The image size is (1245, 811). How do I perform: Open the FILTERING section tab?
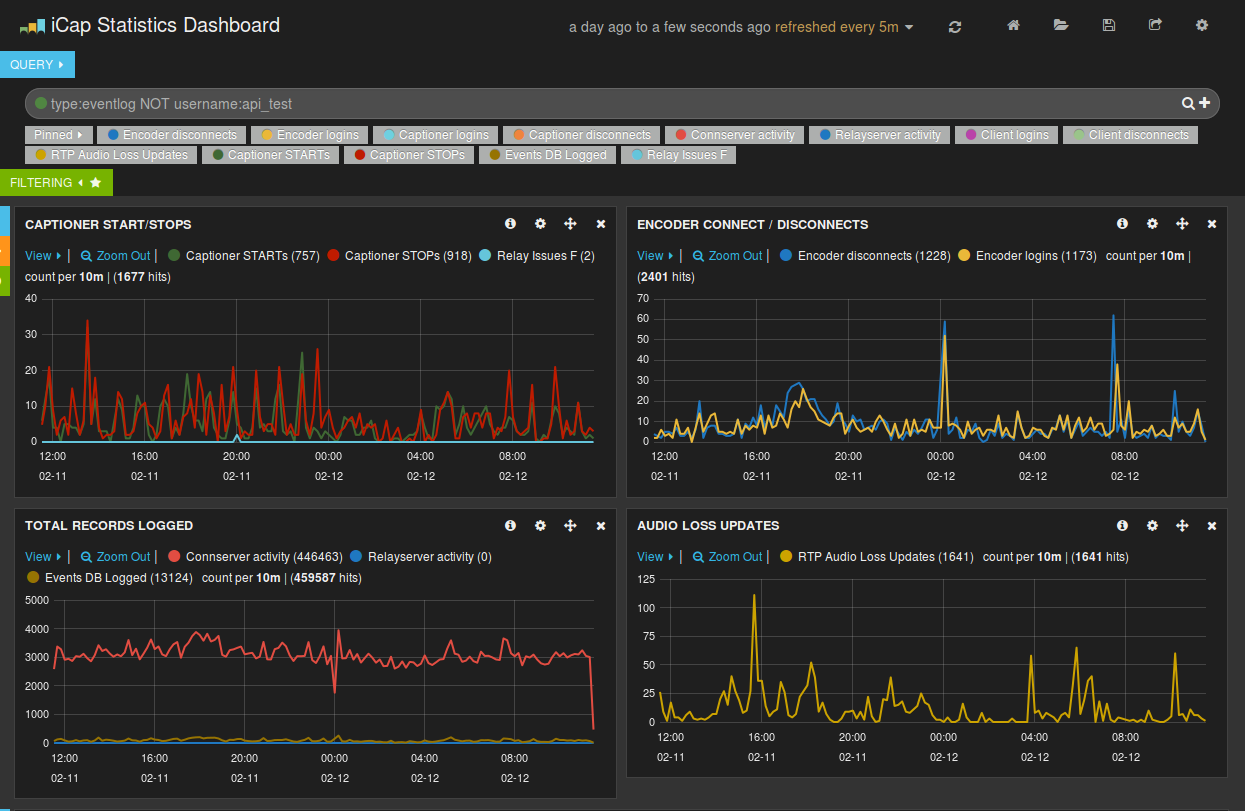click(55, 183)
